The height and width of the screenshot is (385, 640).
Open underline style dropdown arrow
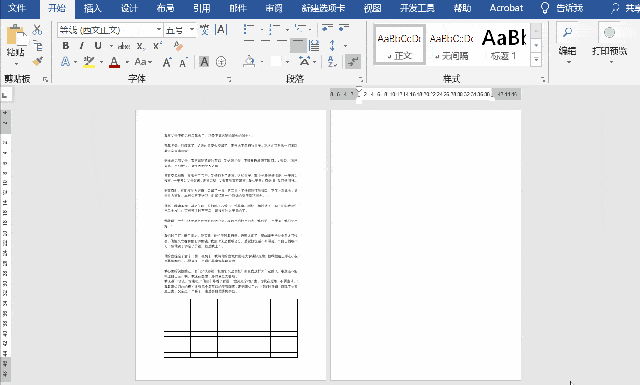111,46
